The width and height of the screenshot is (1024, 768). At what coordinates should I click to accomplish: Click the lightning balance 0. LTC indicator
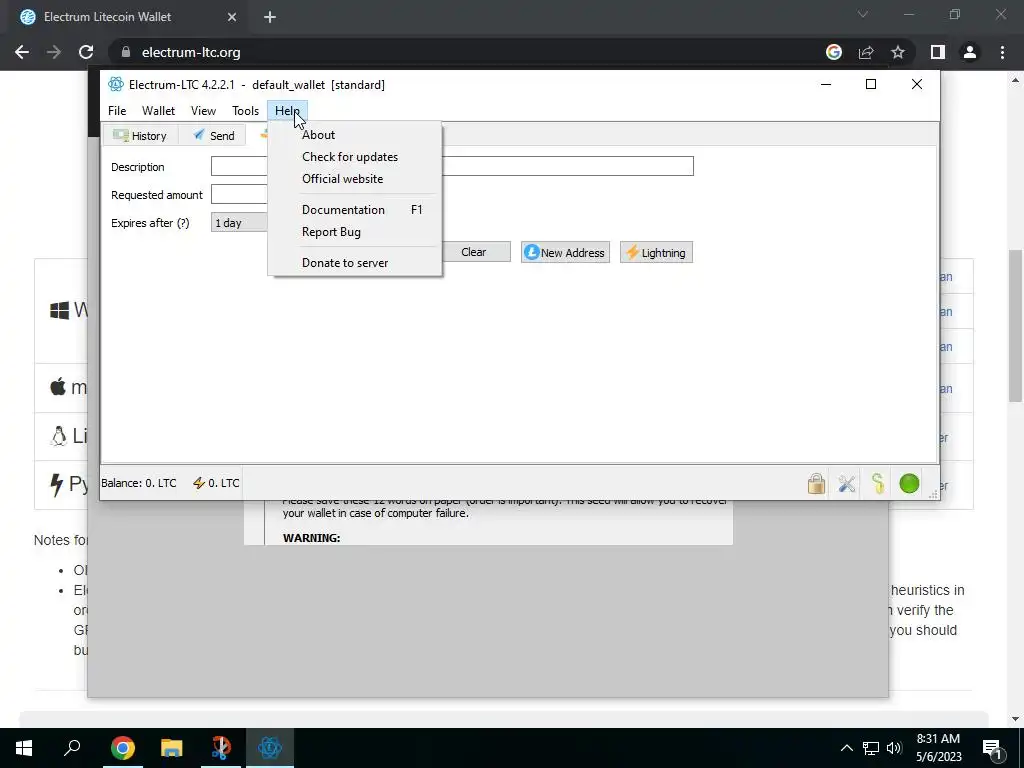216,483
